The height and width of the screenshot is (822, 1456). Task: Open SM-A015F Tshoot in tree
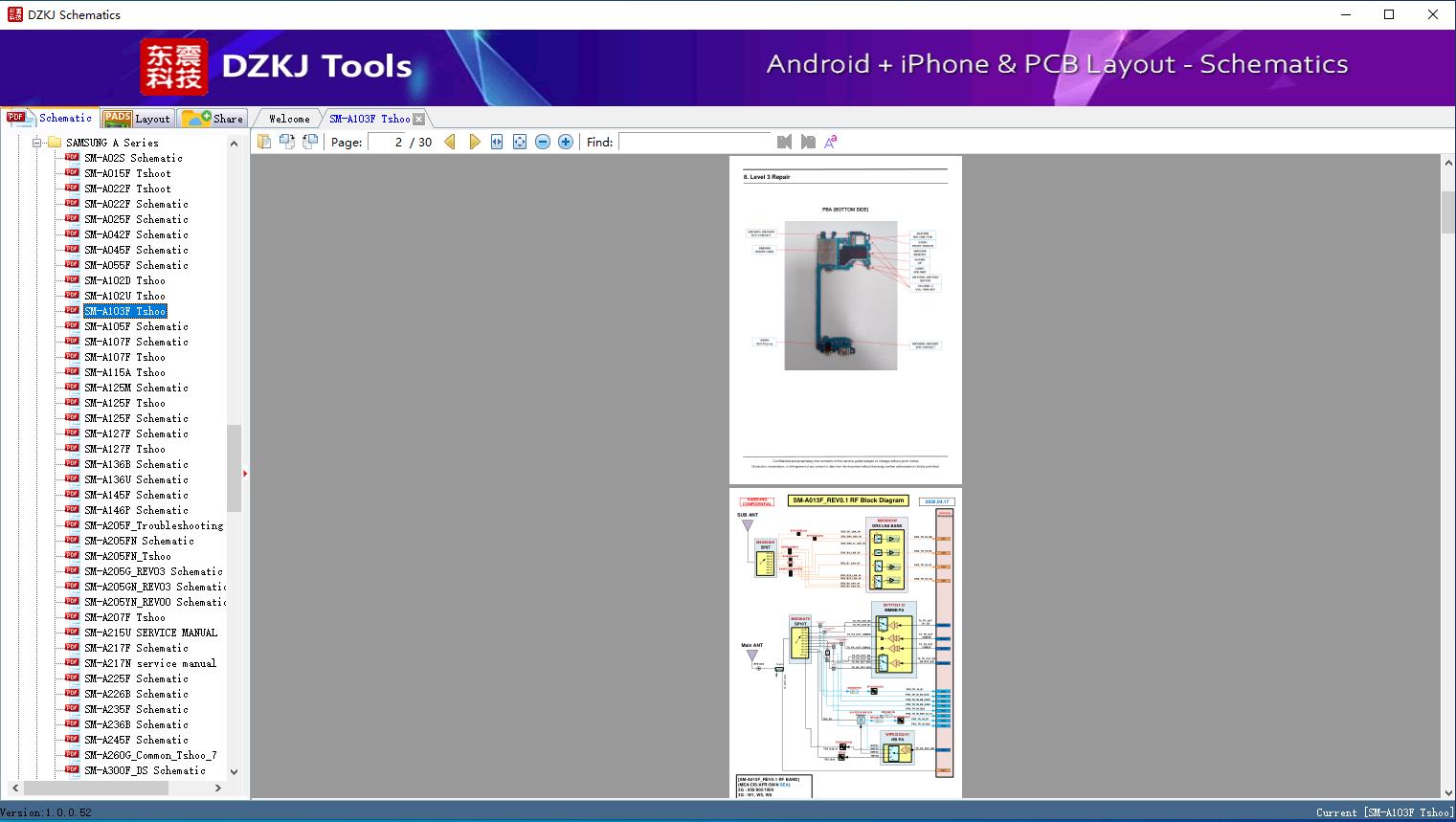coord(127,173)
